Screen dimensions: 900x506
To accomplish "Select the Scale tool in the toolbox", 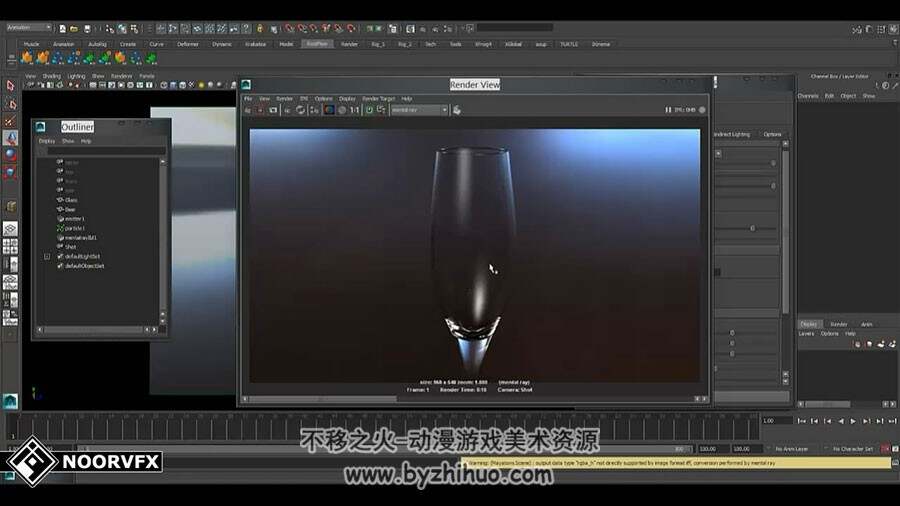I will [10, 172].
